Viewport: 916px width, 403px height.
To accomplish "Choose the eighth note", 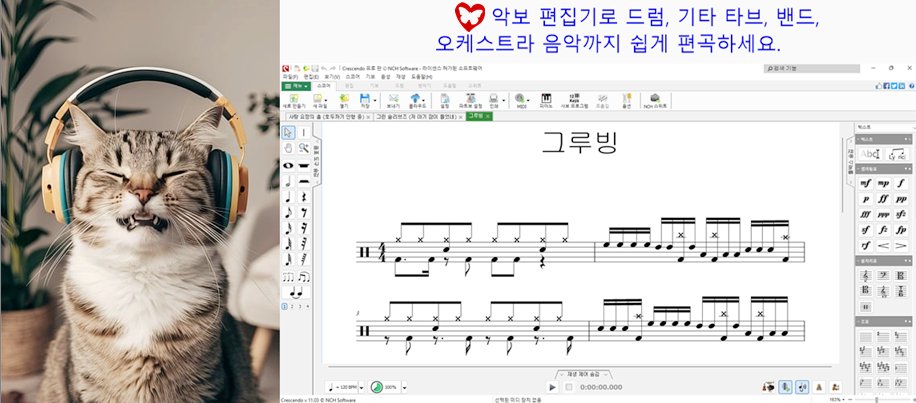I will pos(288,213).
